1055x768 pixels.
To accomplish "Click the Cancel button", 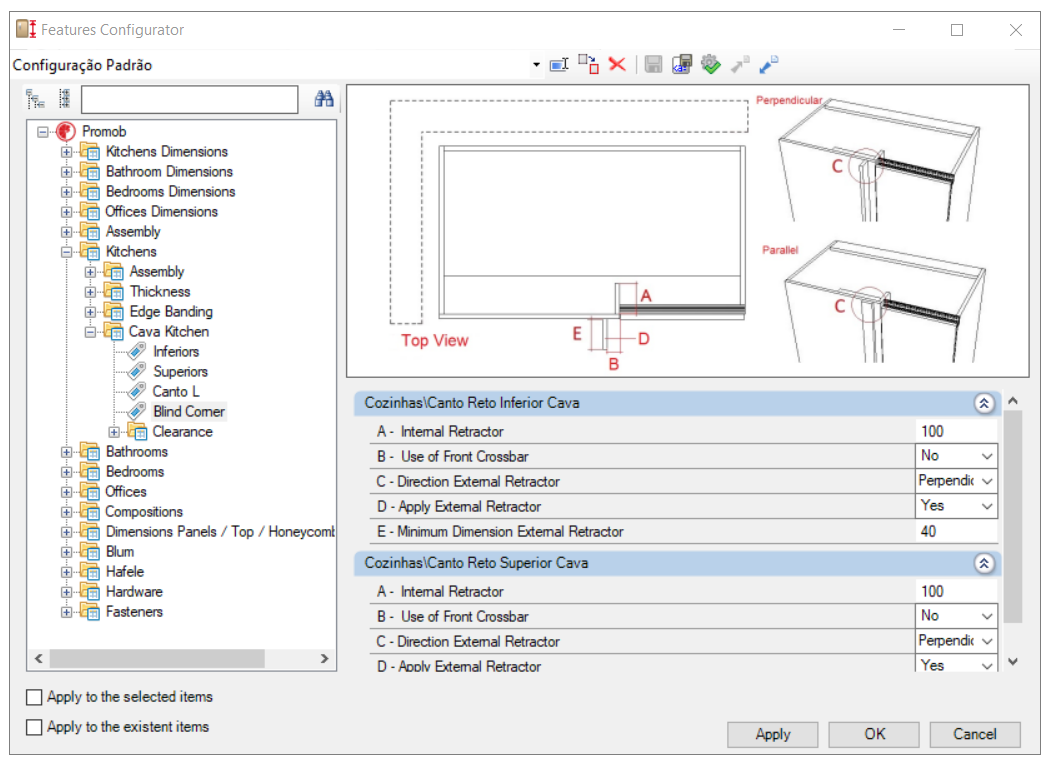I will (x=975, y=734).
